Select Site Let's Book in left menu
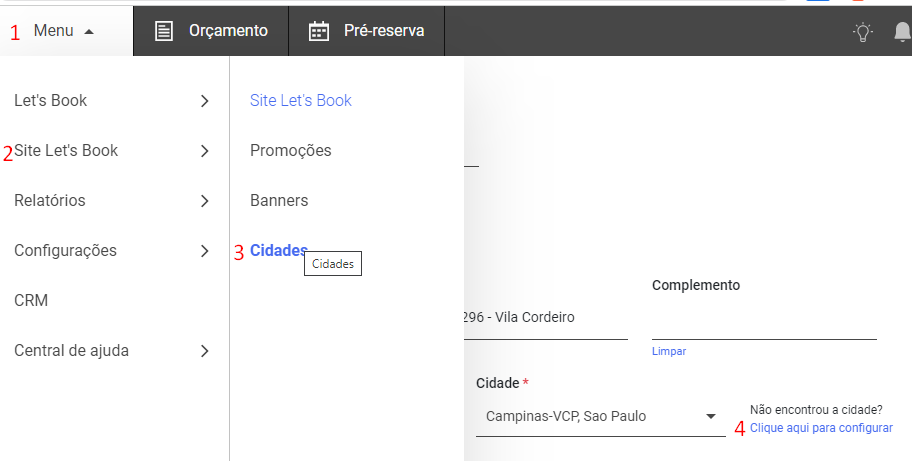 pos(66,151)
